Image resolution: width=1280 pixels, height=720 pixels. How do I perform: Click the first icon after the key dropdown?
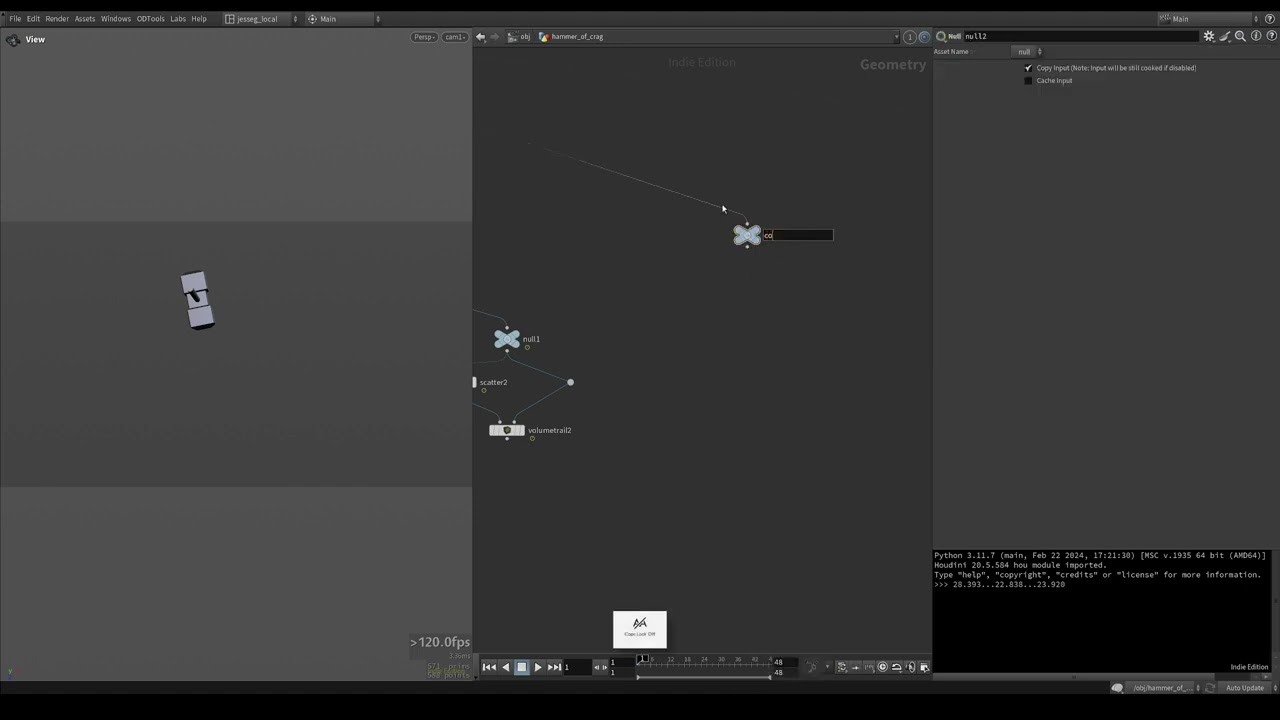(x=842, y=667)
